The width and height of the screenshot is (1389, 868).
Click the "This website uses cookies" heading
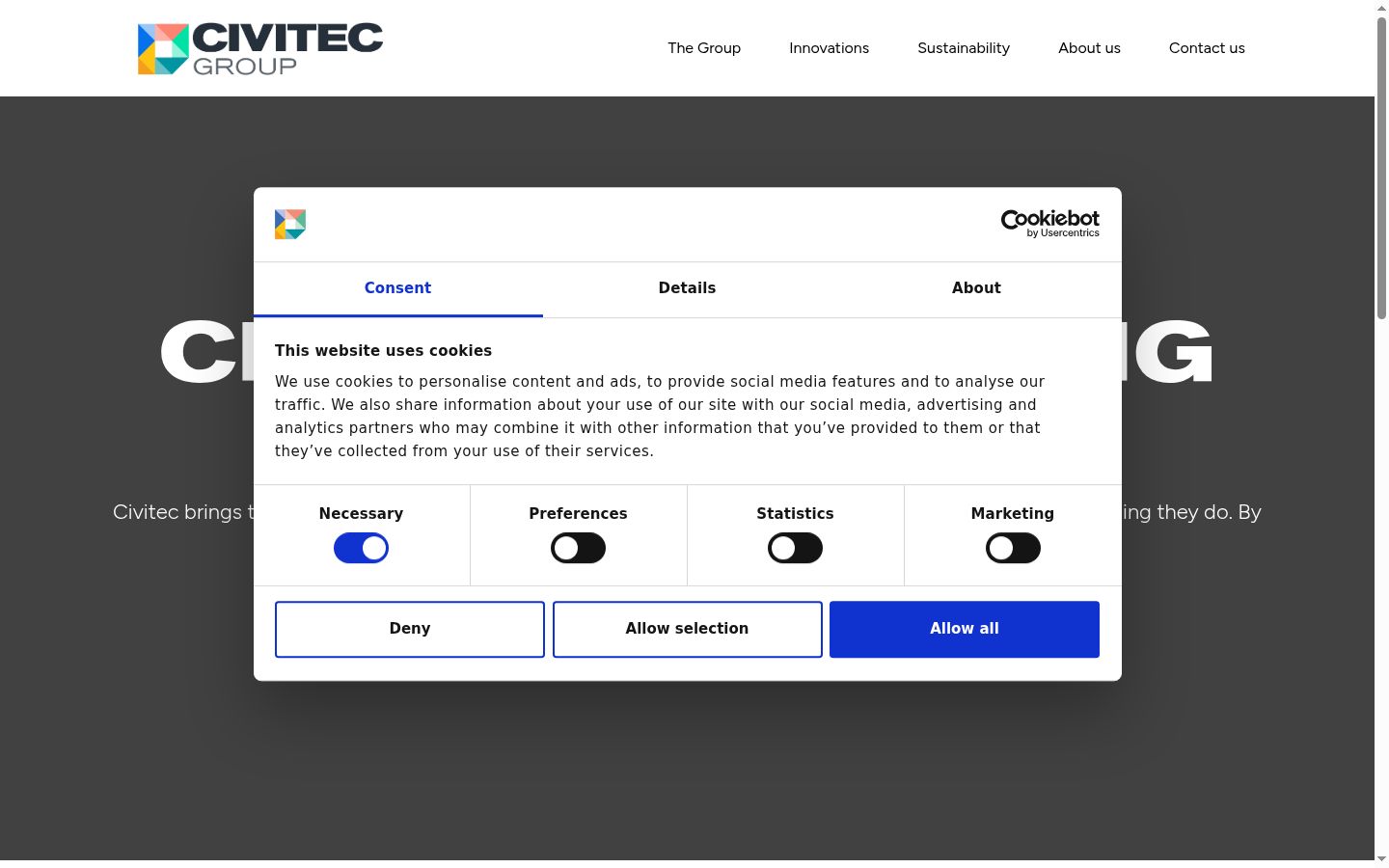click(383, 351)
